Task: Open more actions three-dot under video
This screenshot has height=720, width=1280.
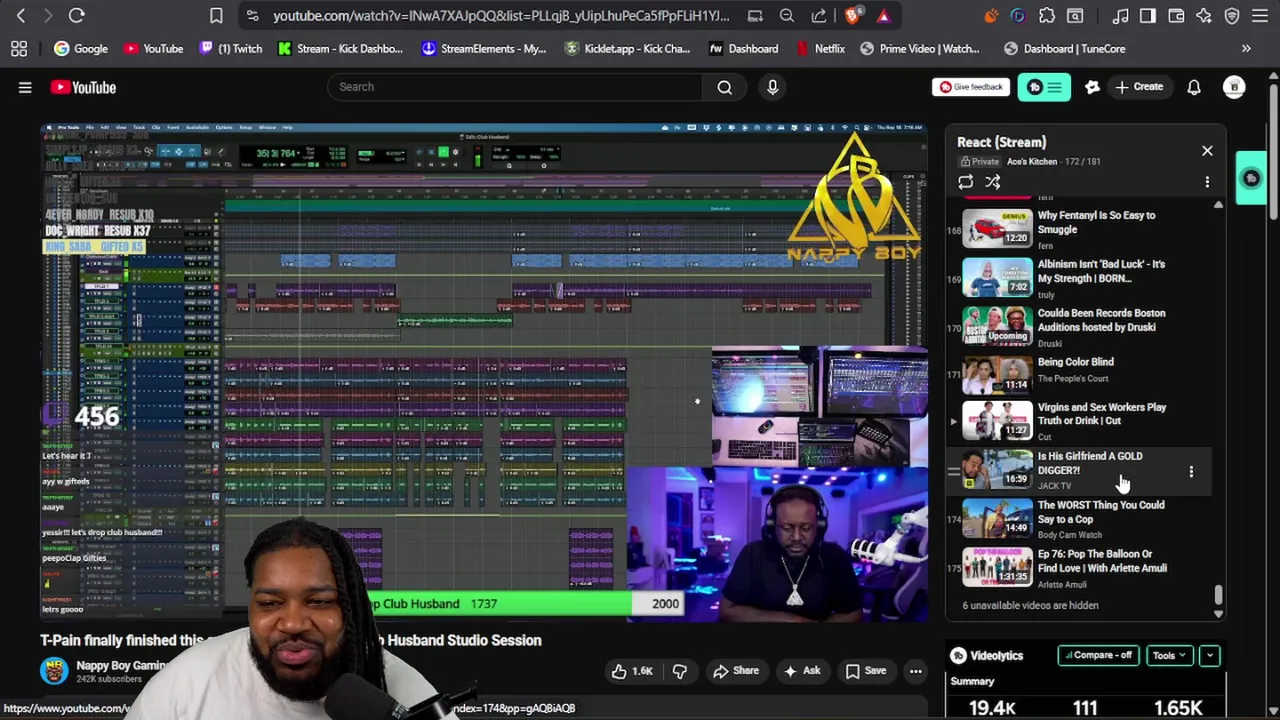Action: tap(915, 671)
